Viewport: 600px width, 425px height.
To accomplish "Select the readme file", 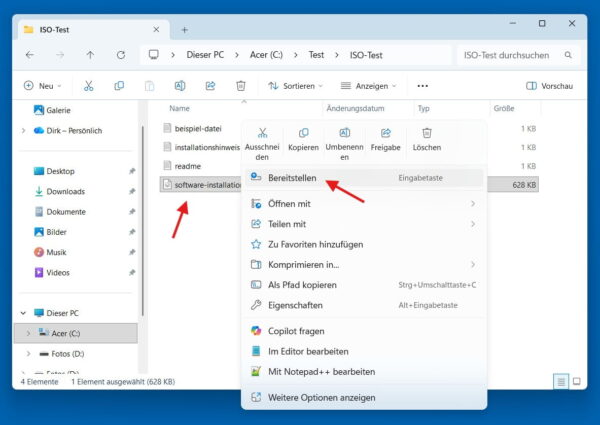I will 188,166.
